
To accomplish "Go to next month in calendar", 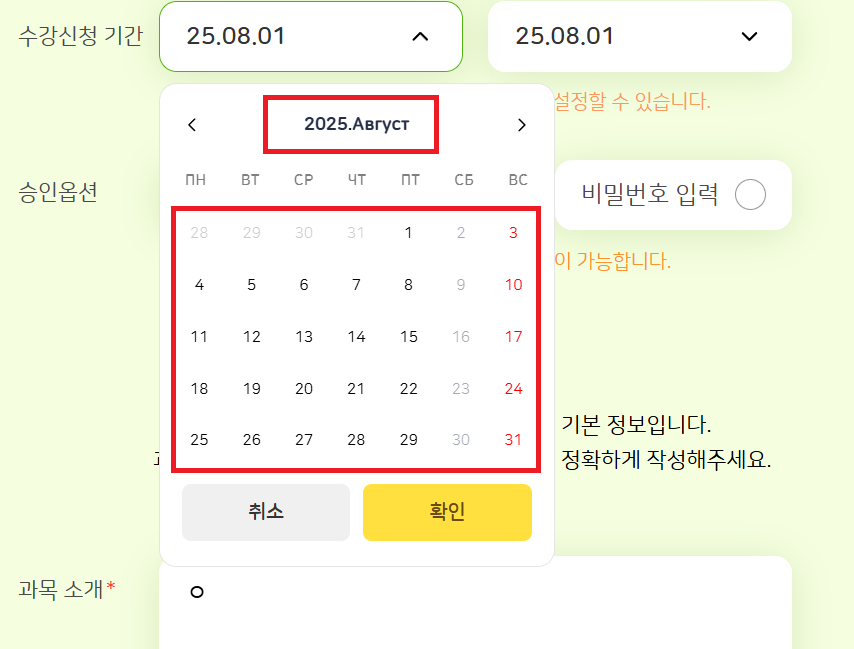I will [521, 125].
